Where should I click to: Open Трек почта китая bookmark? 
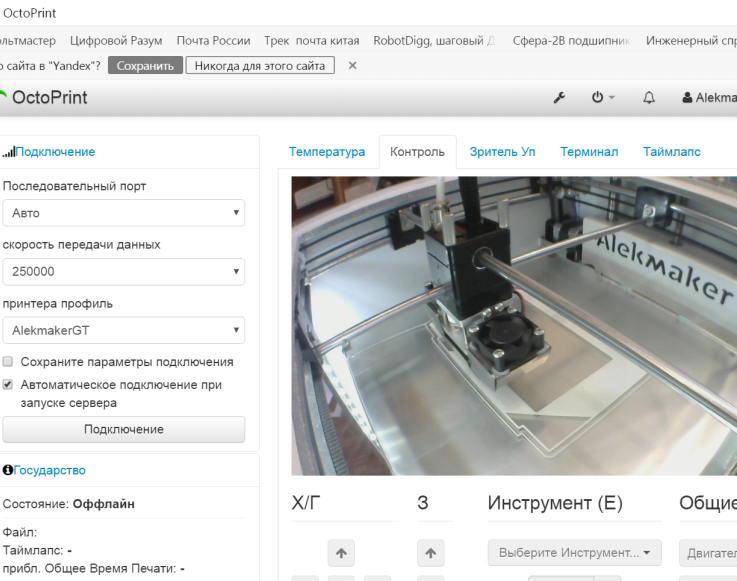[x=312, y=41]
